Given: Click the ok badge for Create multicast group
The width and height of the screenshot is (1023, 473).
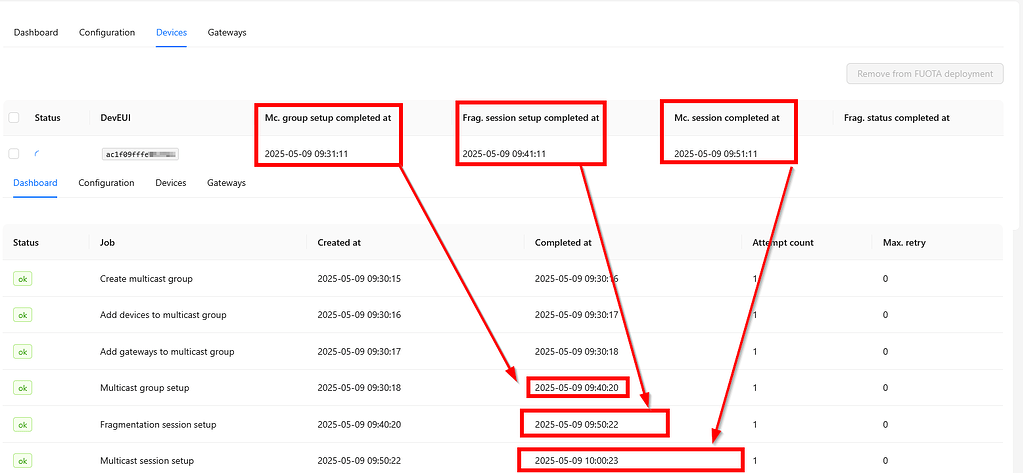Looking at the screenshot, I should tap(22, 279).
